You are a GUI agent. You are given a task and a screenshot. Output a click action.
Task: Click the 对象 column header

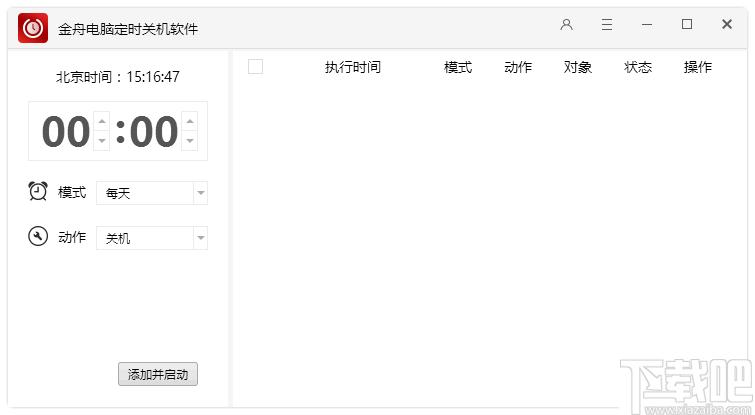578,67
